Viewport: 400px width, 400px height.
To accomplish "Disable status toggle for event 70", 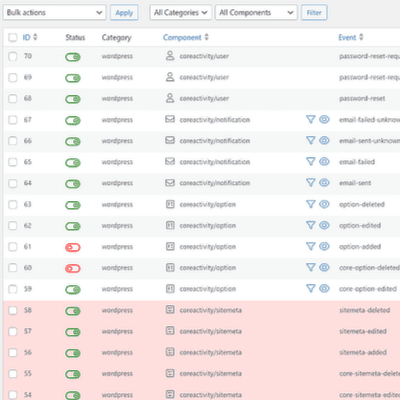I will tap(73, 57).
